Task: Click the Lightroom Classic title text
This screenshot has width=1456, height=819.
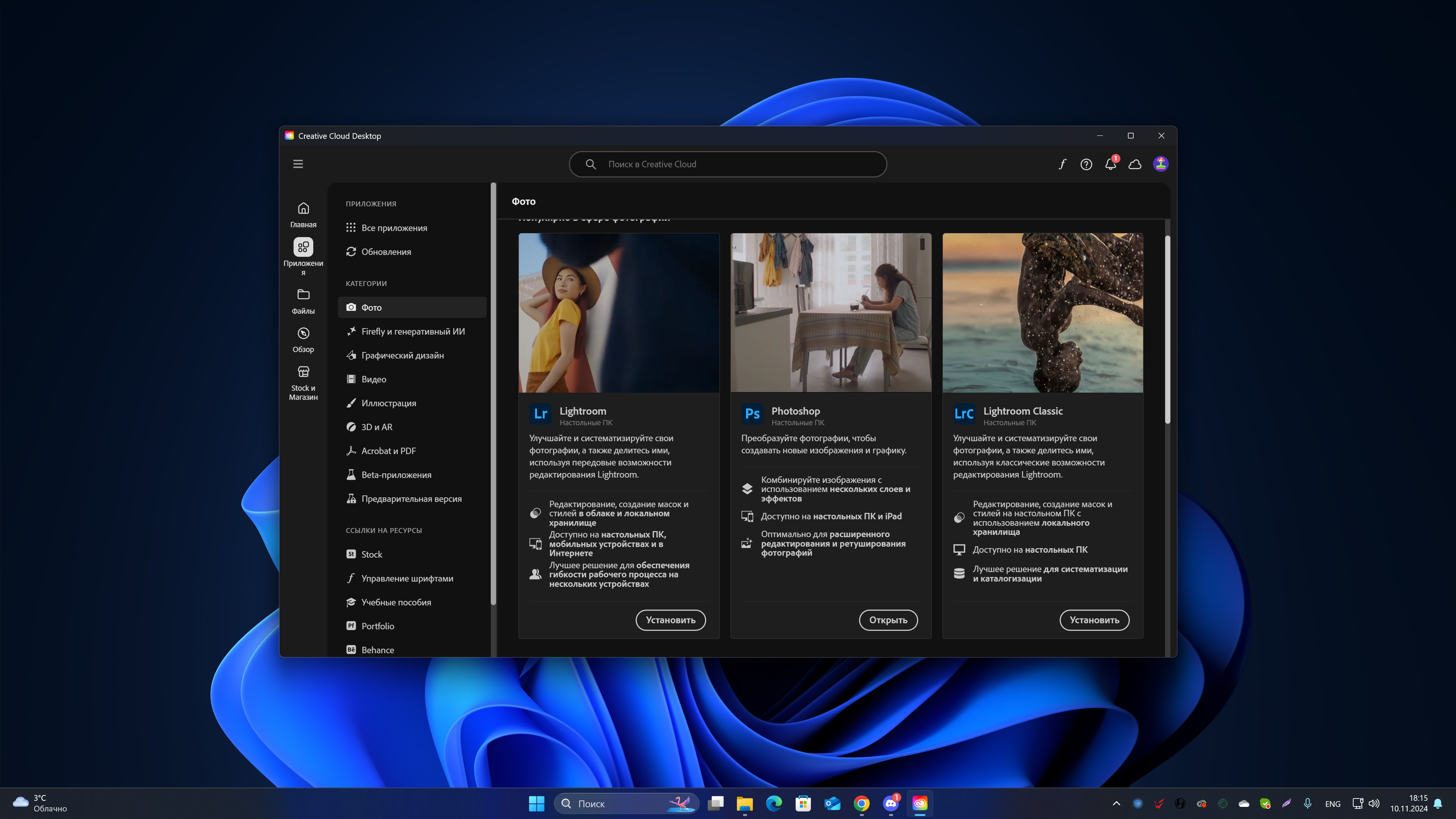Action: (x=1022, y=411)
